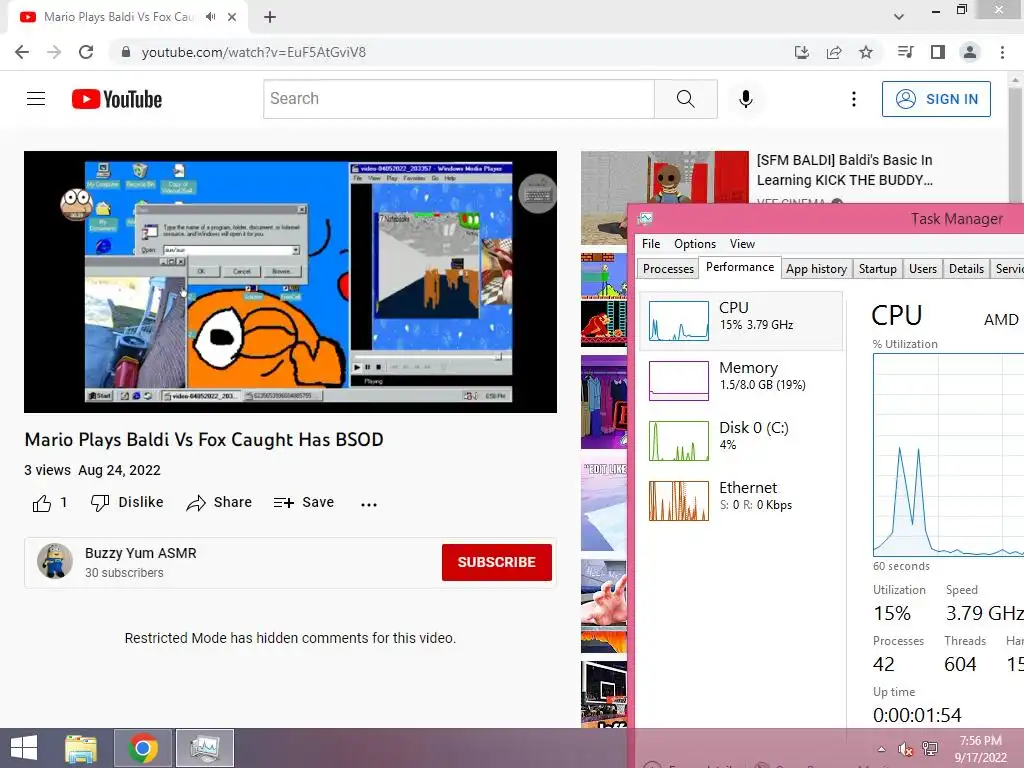Open more actions ellipsis under the video

[x=369, y=504]
